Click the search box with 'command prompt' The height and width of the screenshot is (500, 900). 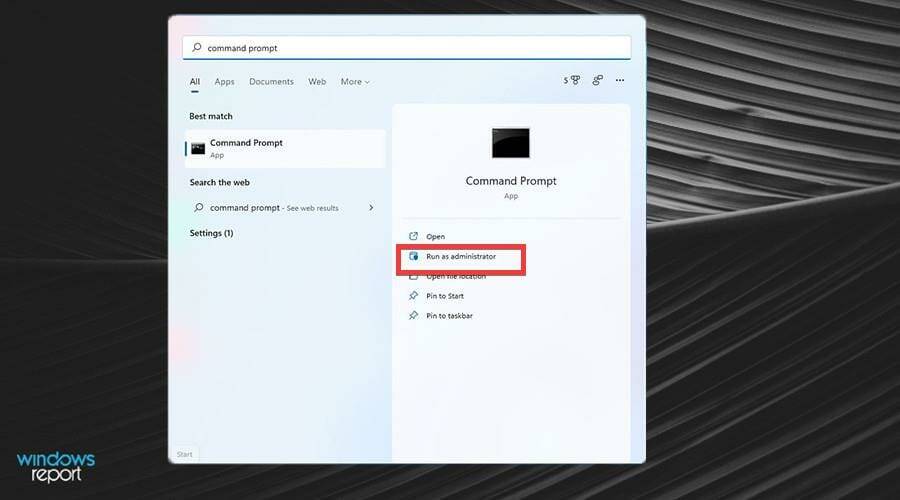click(406, 48)
